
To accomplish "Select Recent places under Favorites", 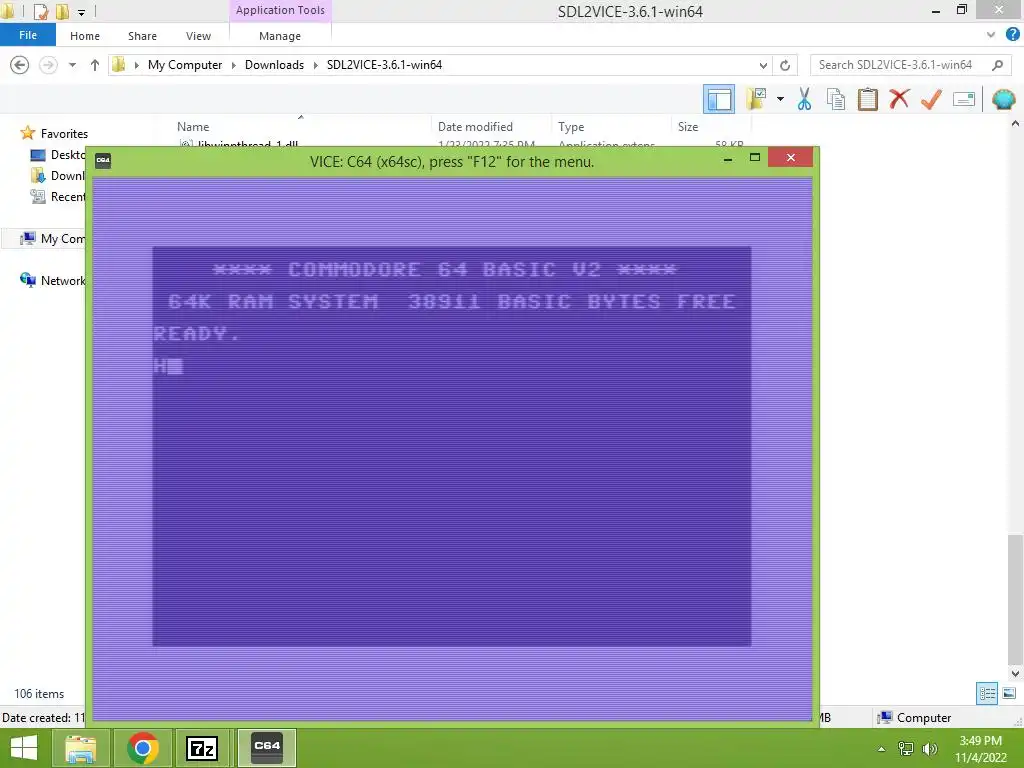I will tap(58, 197).
